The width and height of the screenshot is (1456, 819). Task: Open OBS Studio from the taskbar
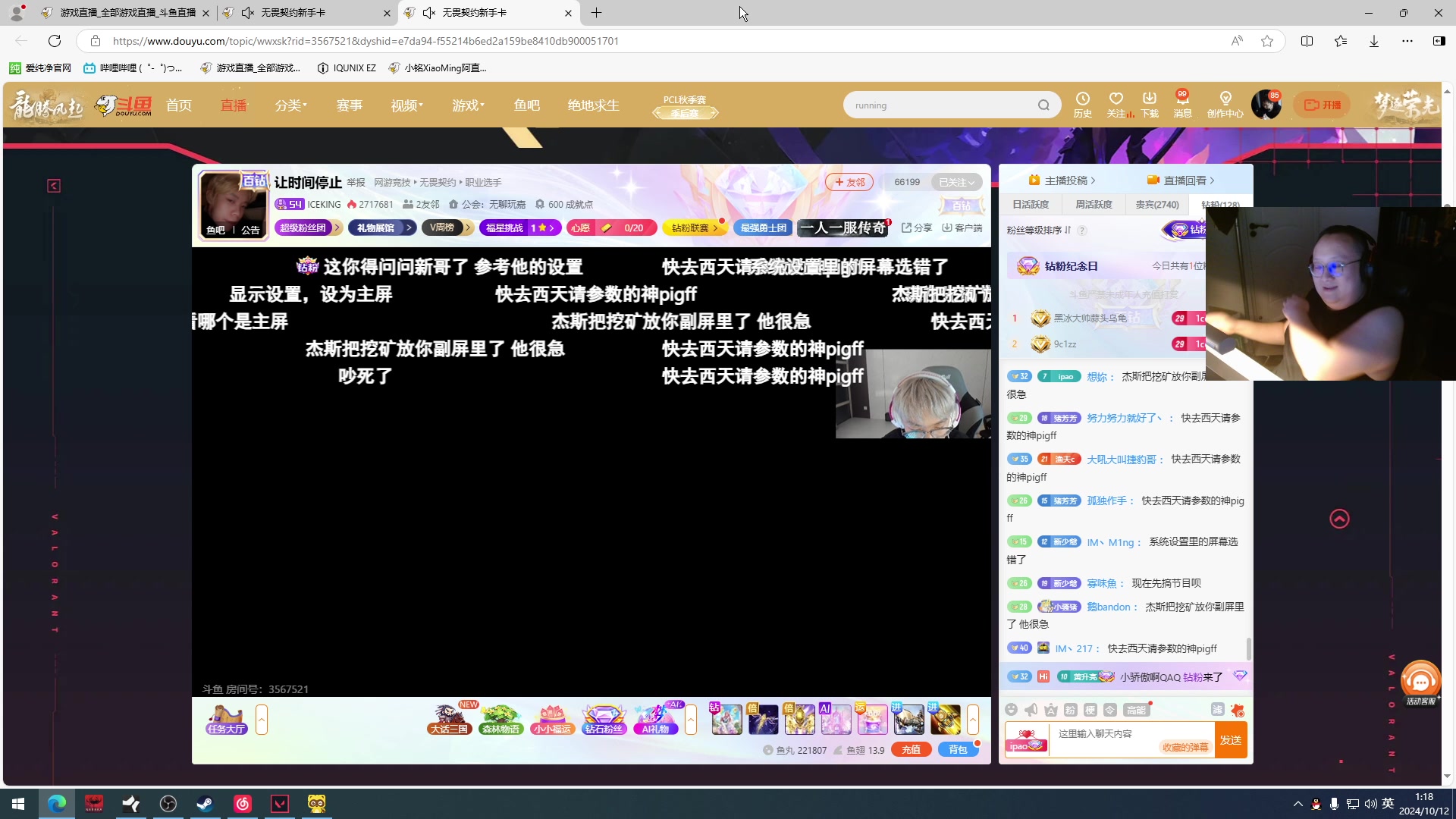(x=168, y=804)
